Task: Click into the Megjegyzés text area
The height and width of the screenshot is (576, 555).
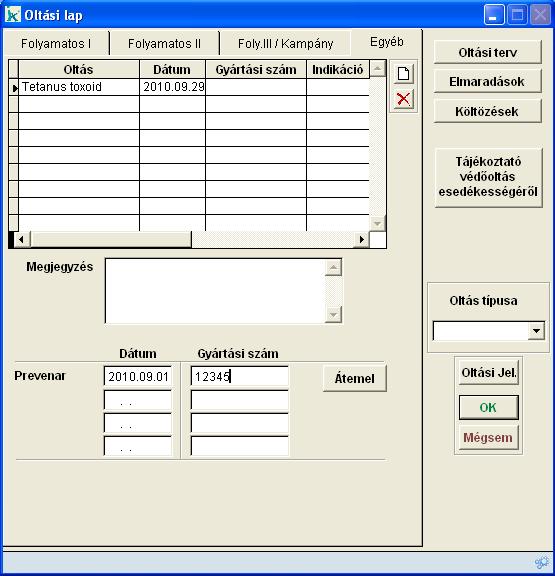Action: coord(215,291)
